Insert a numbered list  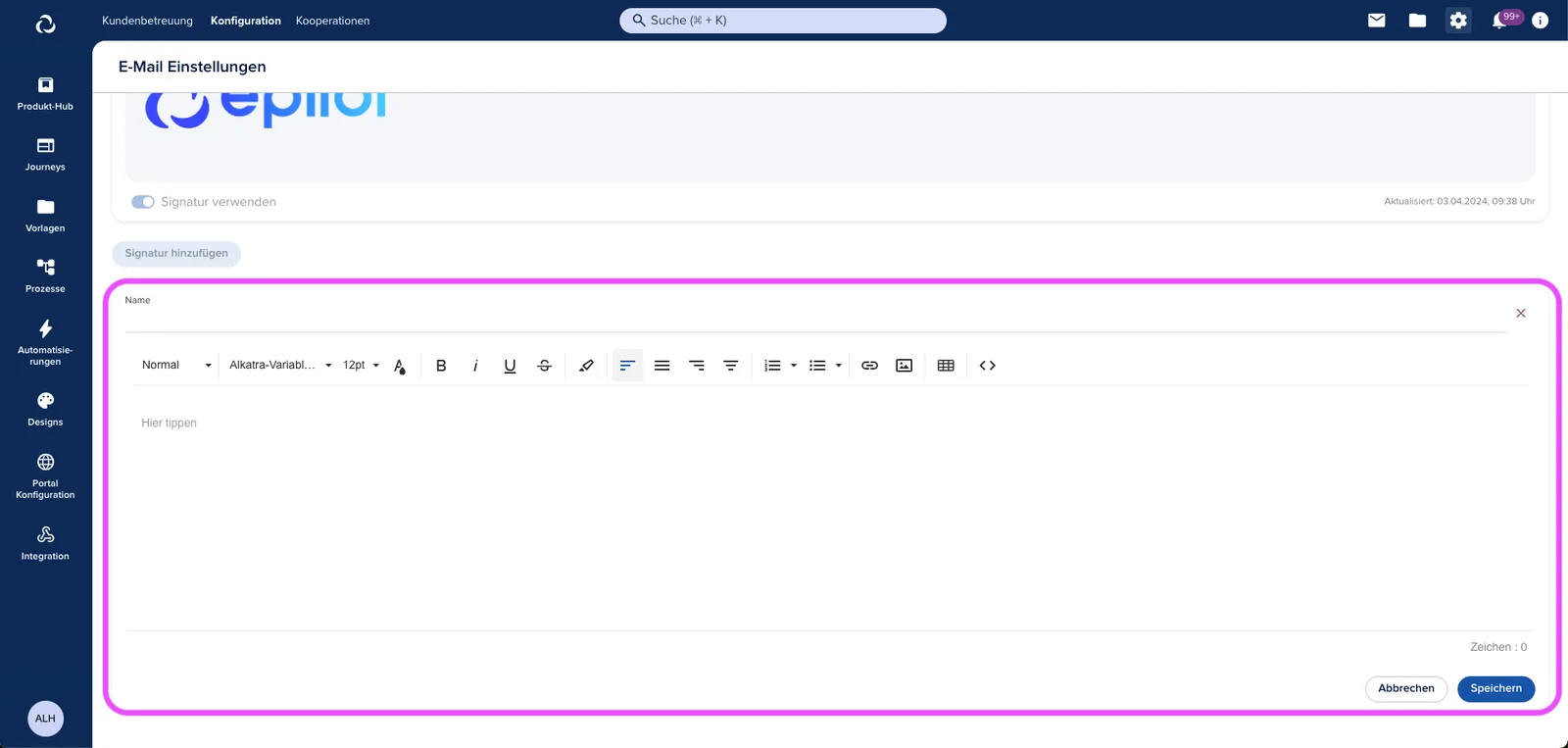pos(772,366)
